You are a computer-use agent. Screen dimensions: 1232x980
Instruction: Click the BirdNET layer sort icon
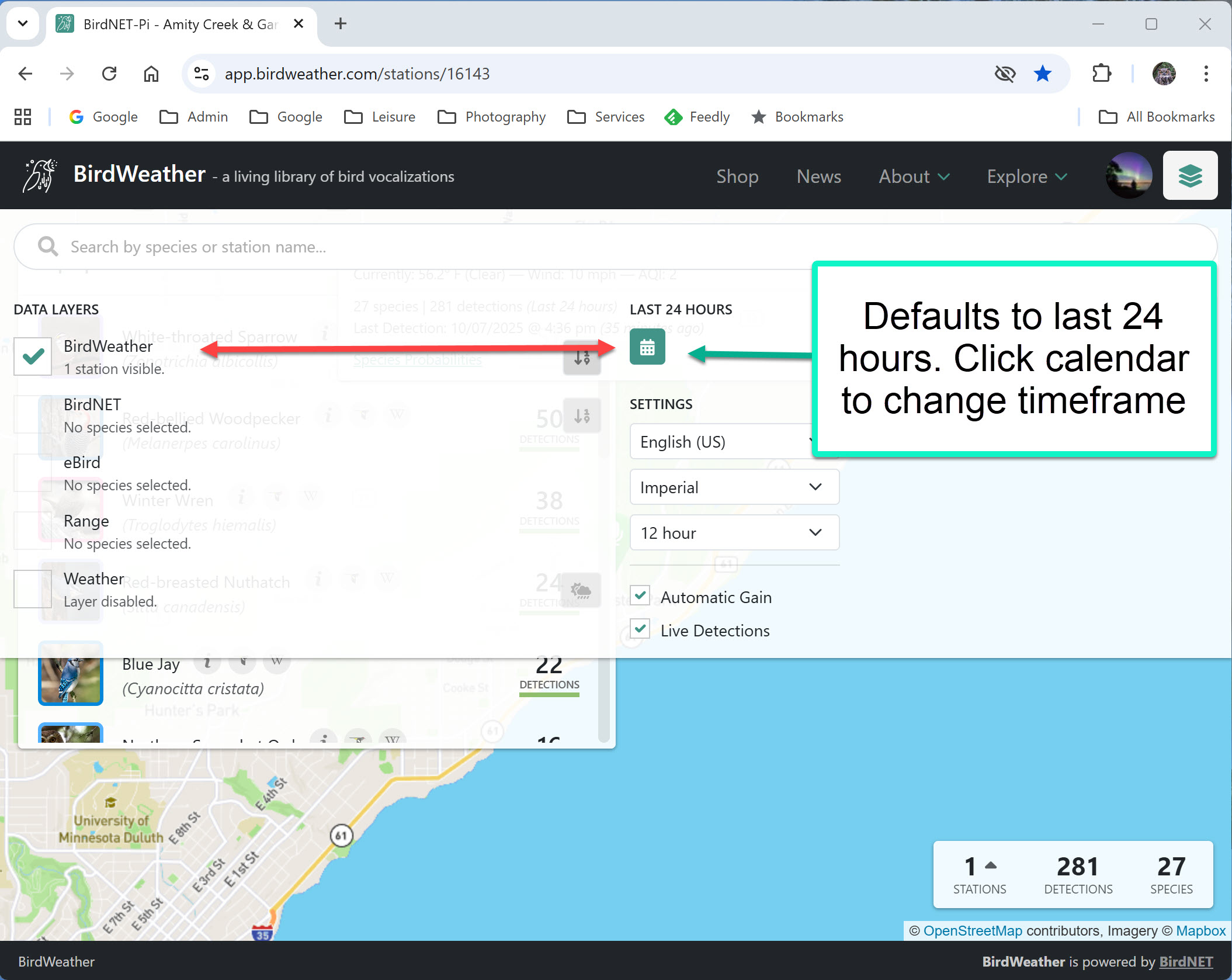coord(582,415)
